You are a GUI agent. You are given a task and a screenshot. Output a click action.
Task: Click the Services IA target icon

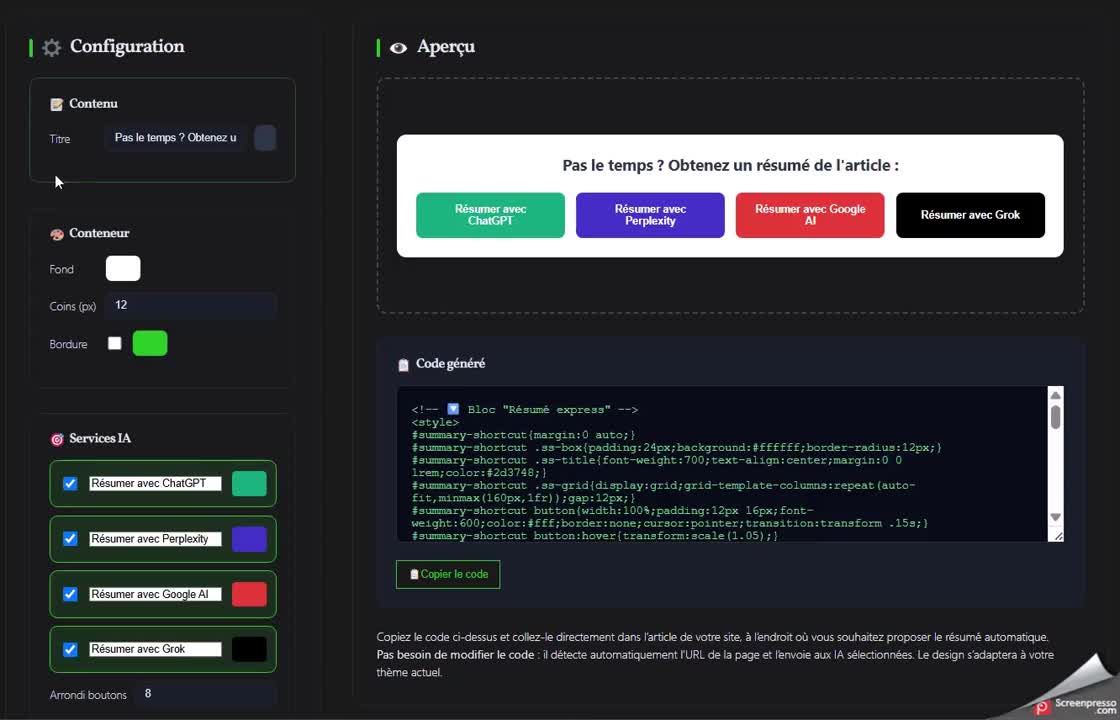[x=57, y=439]
